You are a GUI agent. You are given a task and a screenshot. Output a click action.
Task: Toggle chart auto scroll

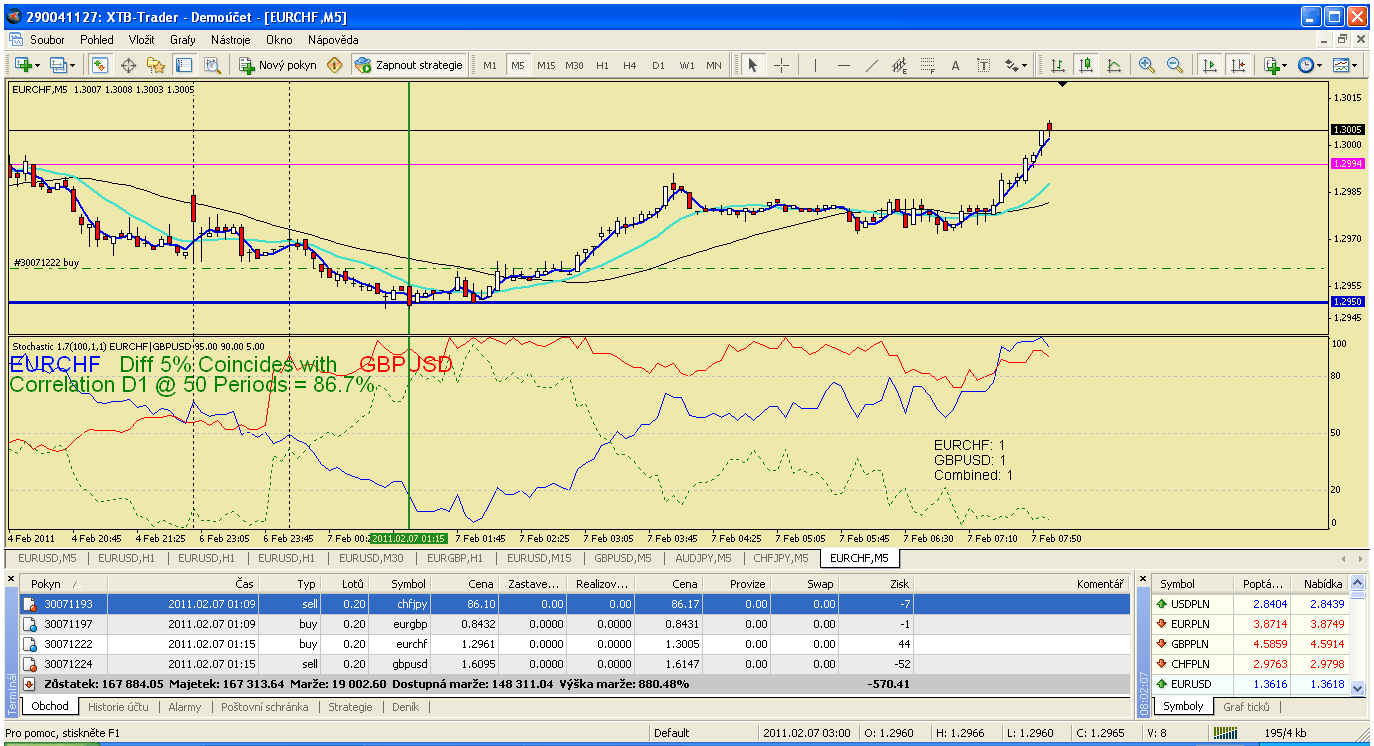tap(1210, 65)
